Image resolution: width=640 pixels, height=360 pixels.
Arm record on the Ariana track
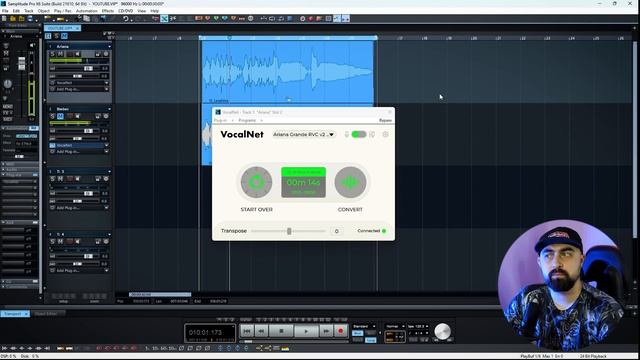click(x=69, y=54)
